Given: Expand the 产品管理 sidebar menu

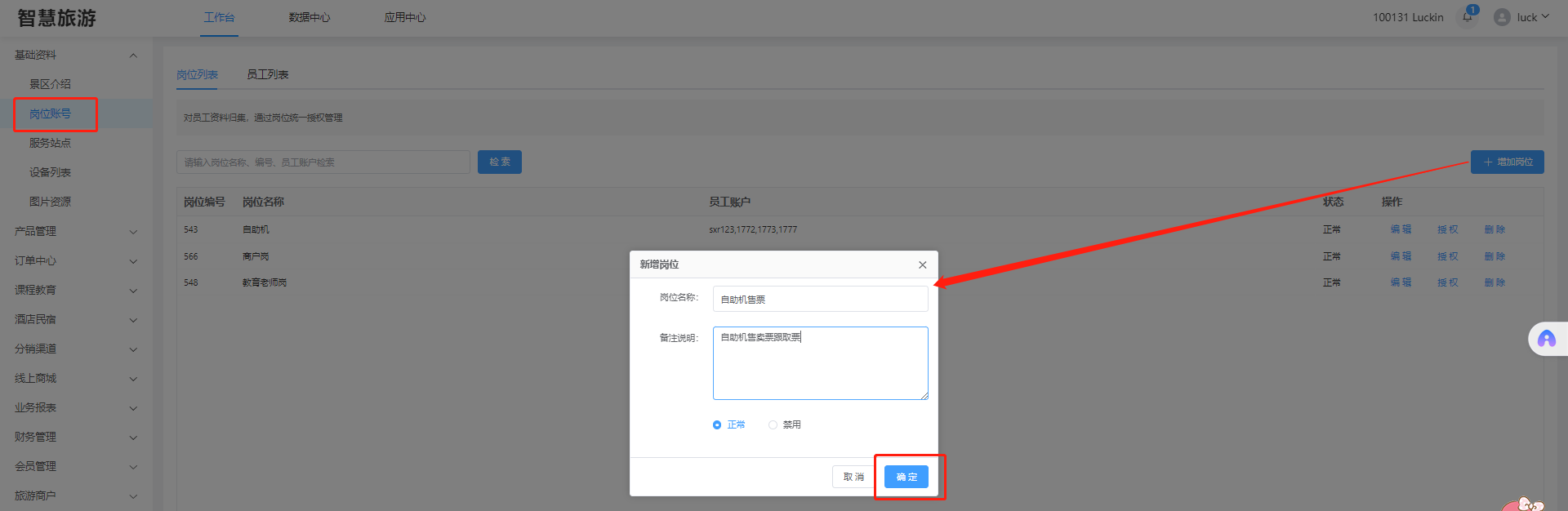Looking at the screenshot, I should 133,232.
